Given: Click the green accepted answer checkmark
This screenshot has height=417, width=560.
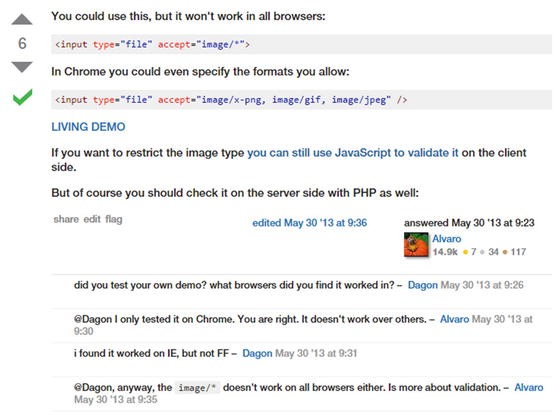Looking at the screenshot, I should (x=22, y=97).
